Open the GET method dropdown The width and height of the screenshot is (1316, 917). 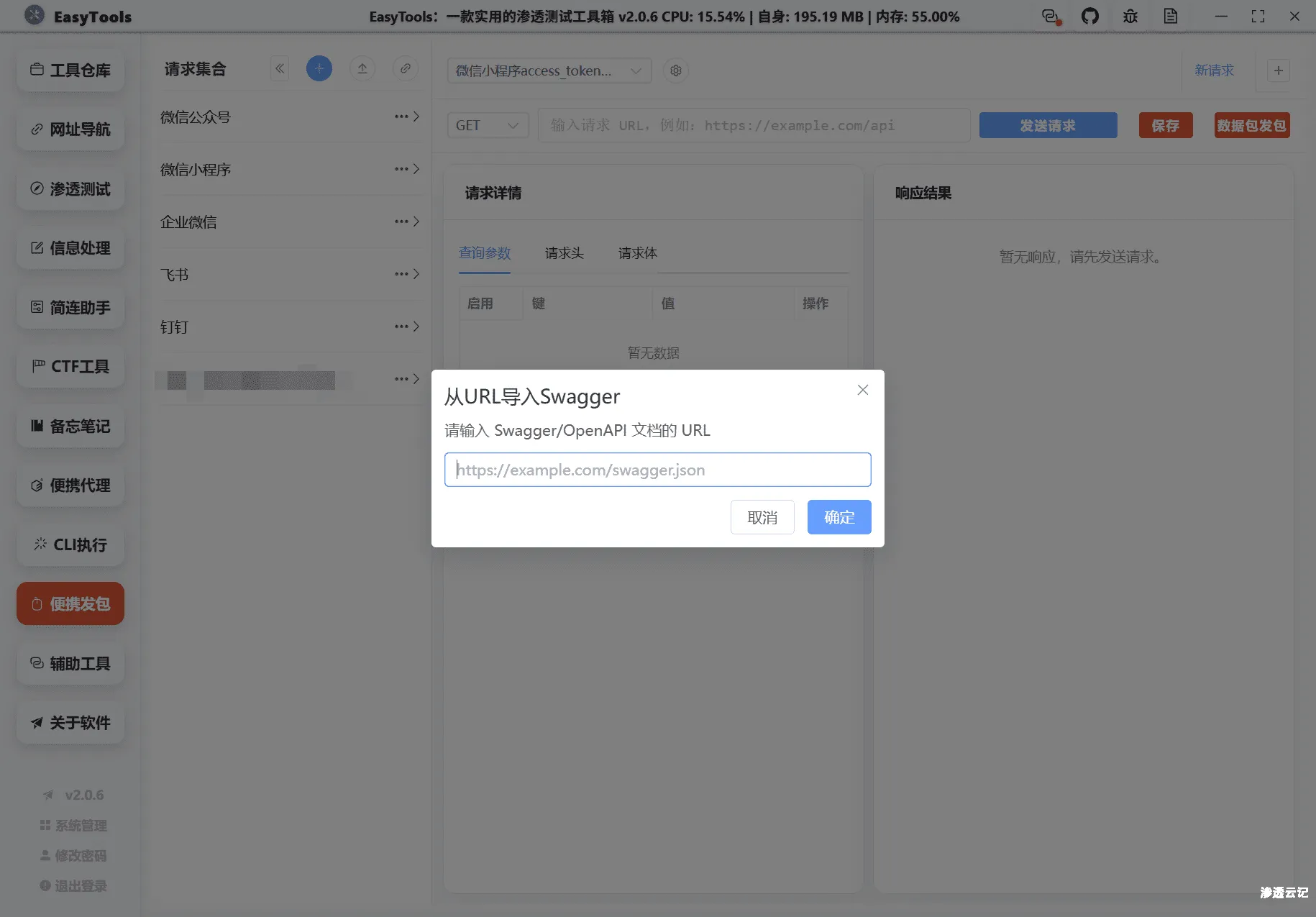tap(488, 124)
